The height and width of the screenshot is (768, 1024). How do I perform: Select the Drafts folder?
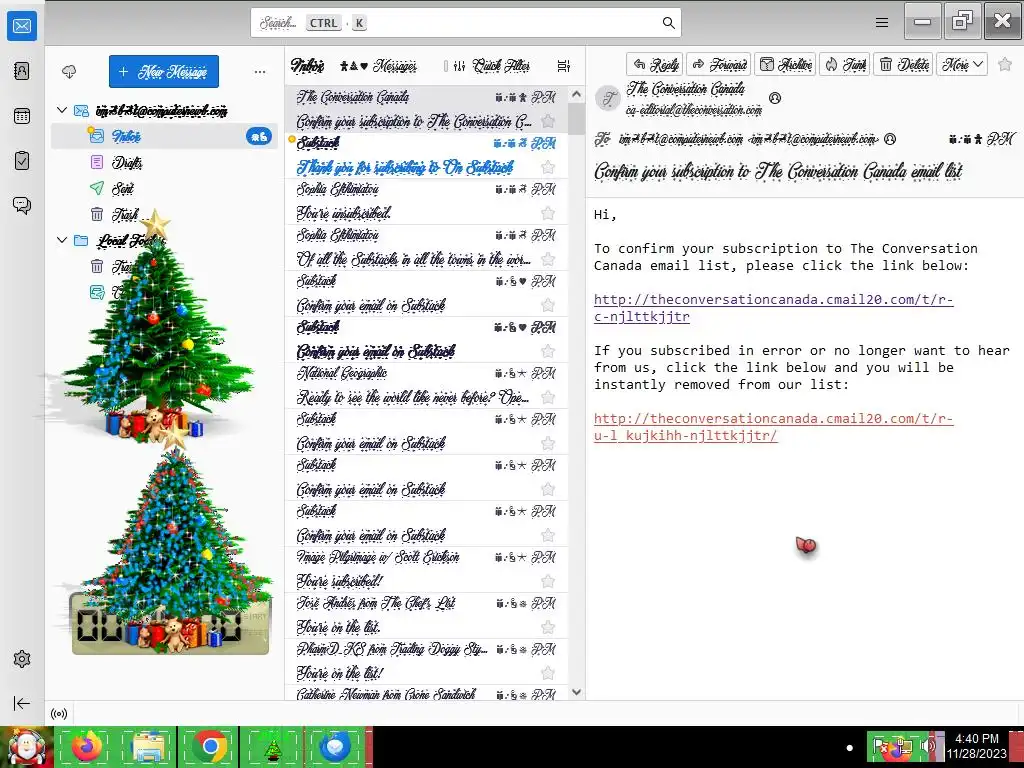(x=165, y=162)
